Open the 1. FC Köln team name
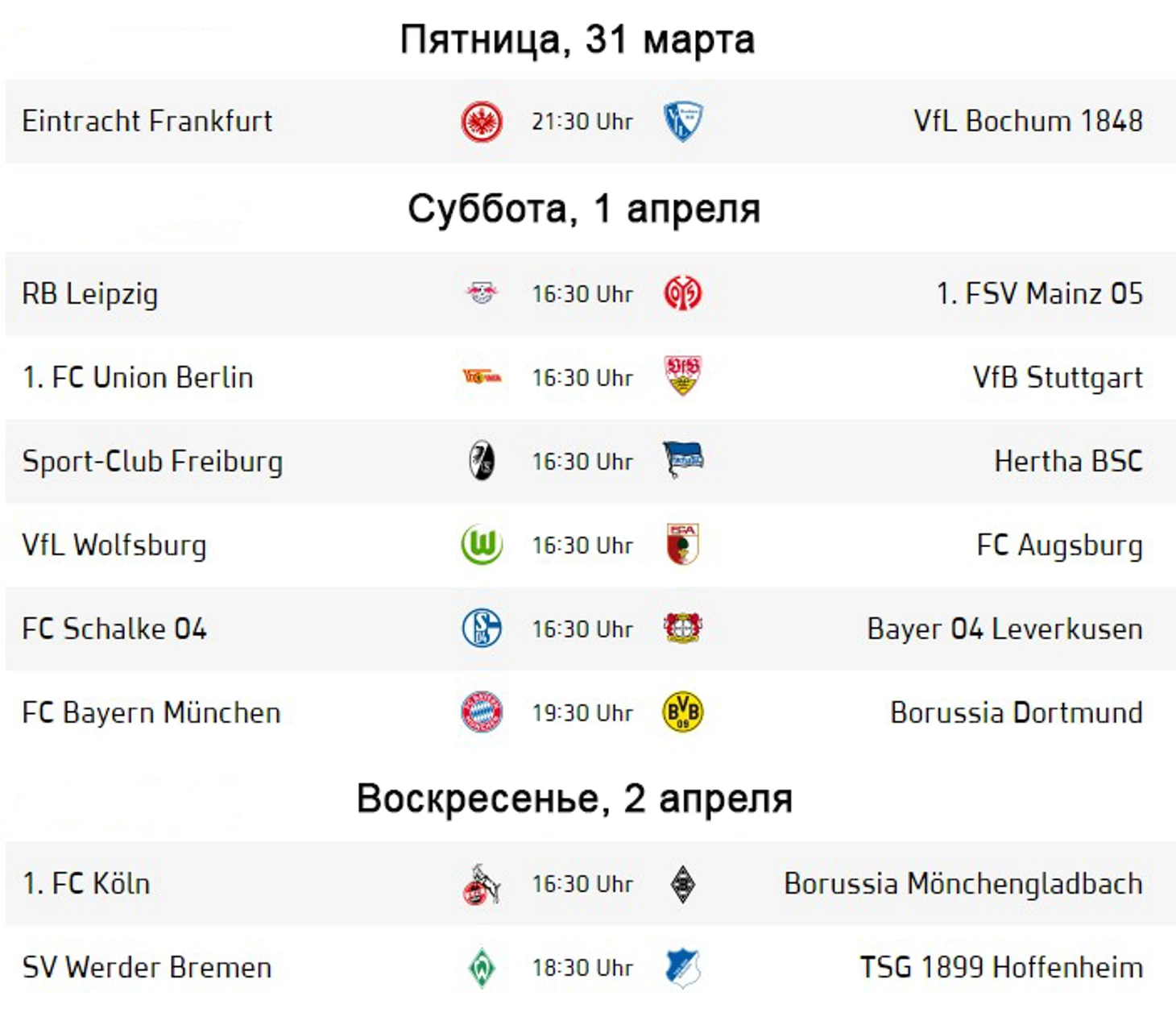This screenshot has height=1021, width=1176. (86, 884)
